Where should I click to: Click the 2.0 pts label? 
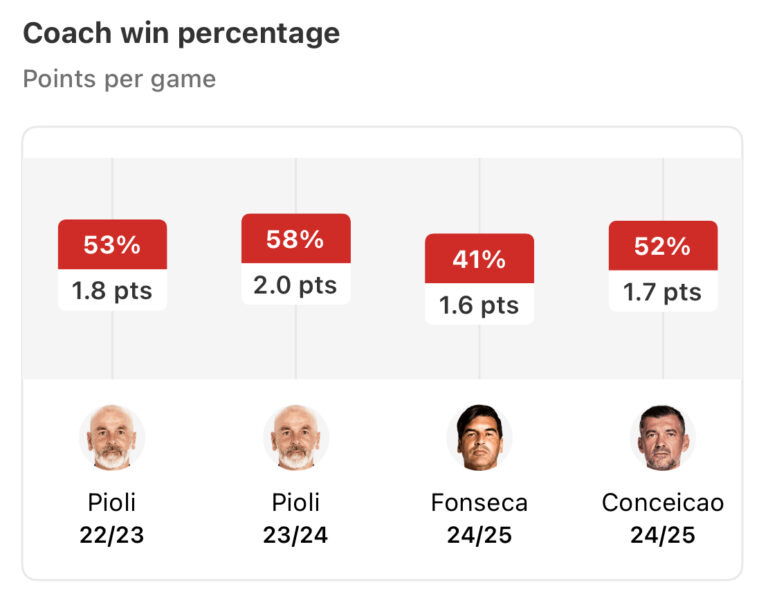click(x=296, y=285)
